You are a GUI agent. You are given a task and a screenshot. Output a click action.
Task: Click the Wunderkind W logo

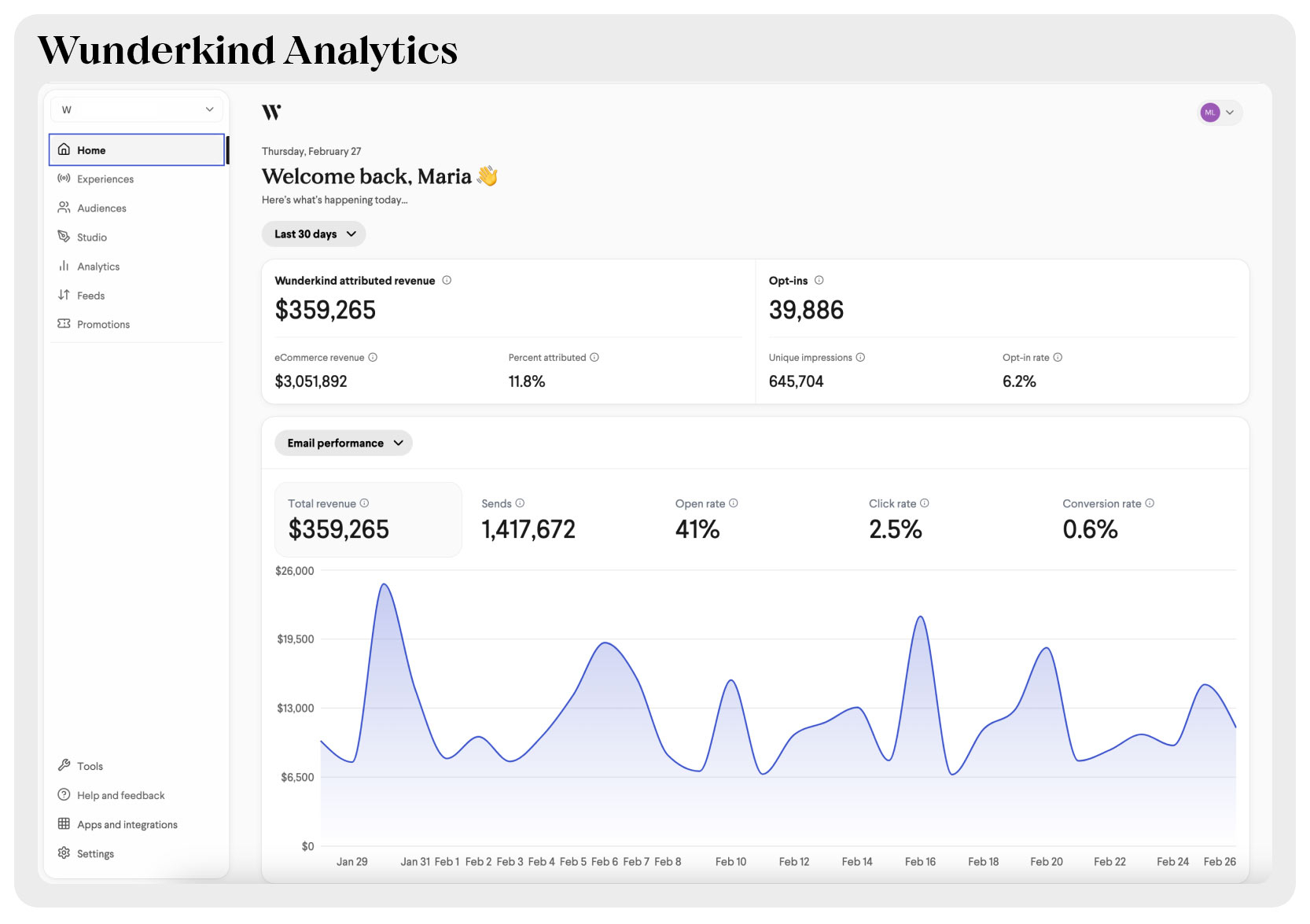[x=271, y=112]
